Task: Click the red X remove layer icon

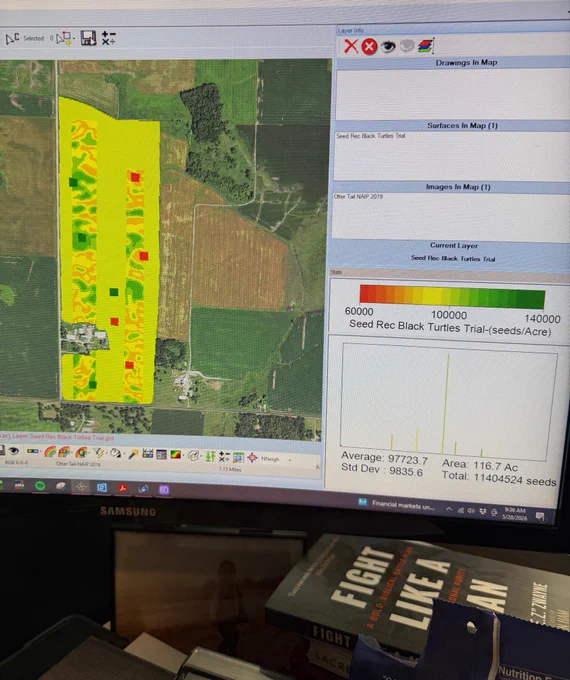Action: (x=351, y=46)
